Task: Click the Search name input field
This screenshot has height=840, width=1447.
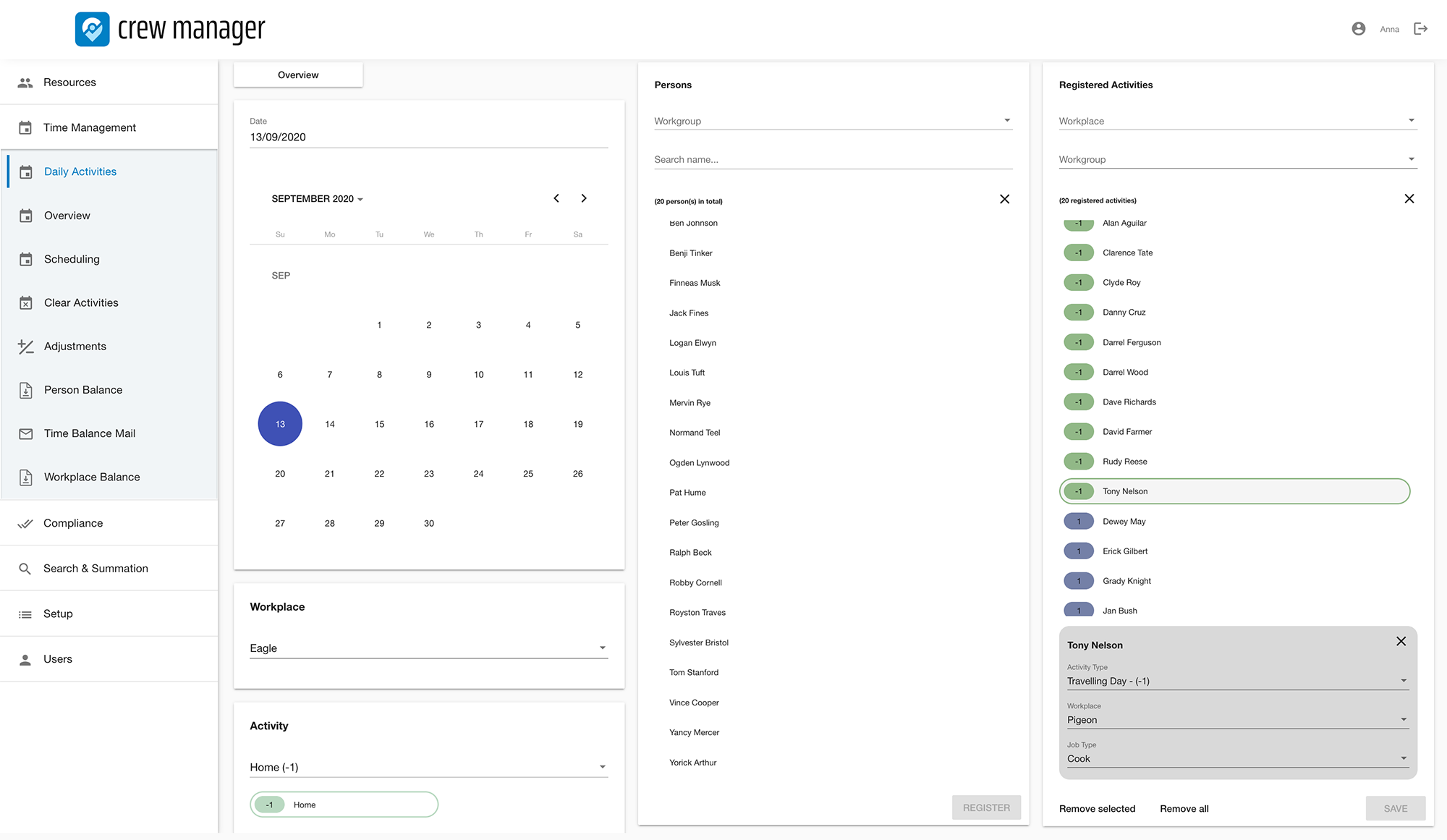Action: pyautogui.click(x=832, y=160)
